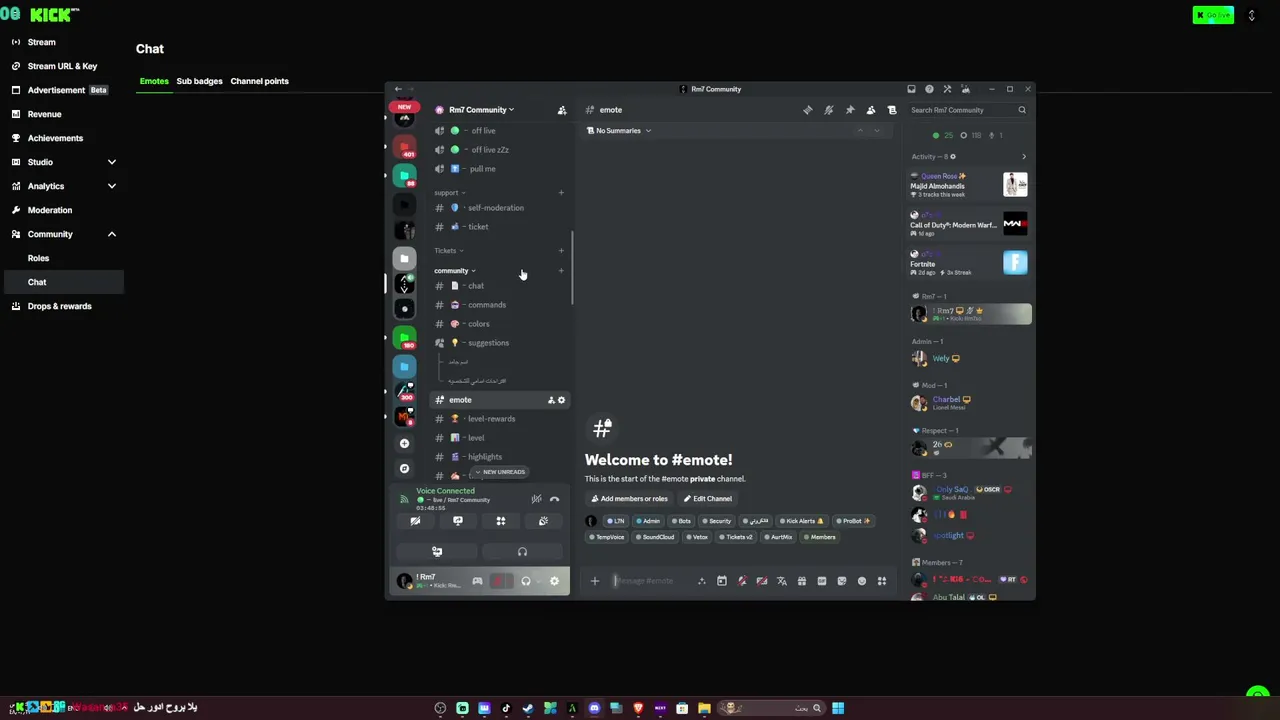Viewport: 1280px width, 720px height.
Task: Open the suggestions channel
Action: pos(500,343)
